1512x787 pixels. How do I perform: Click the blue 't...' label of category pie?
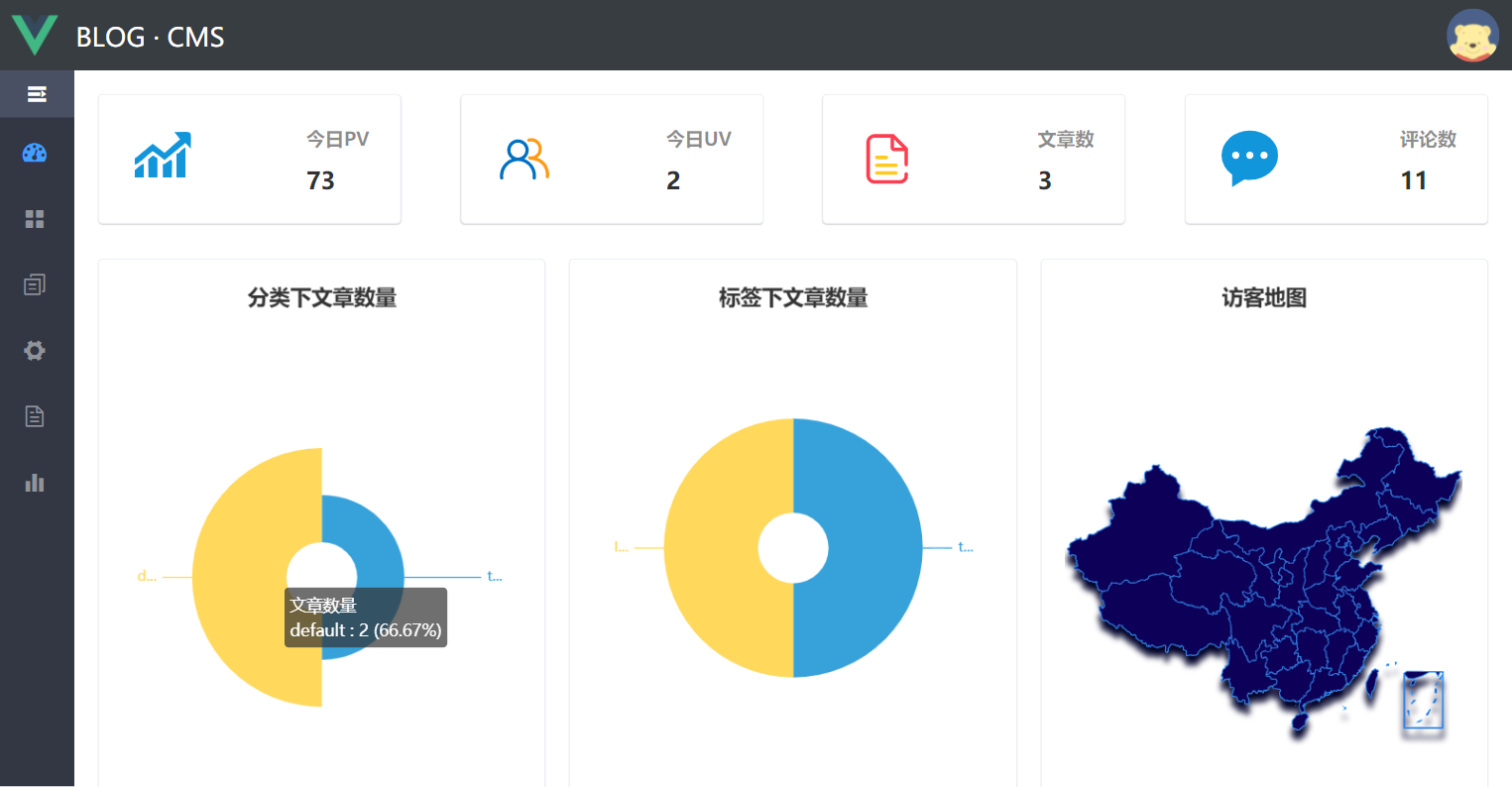pos(495,577)
